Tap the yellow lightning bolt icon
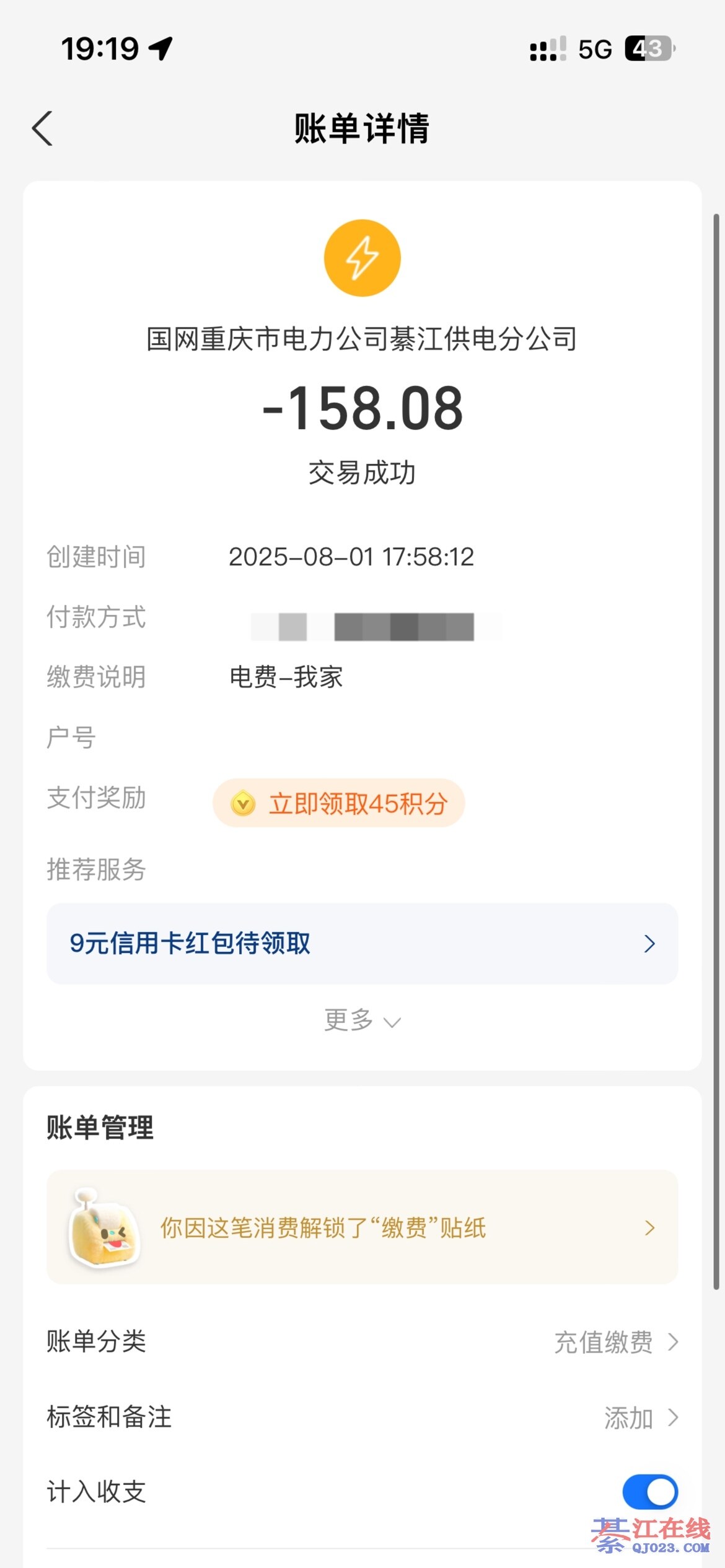Image resolution: width=725 pixels, height=1568 pixels. (x=362, y=258)
